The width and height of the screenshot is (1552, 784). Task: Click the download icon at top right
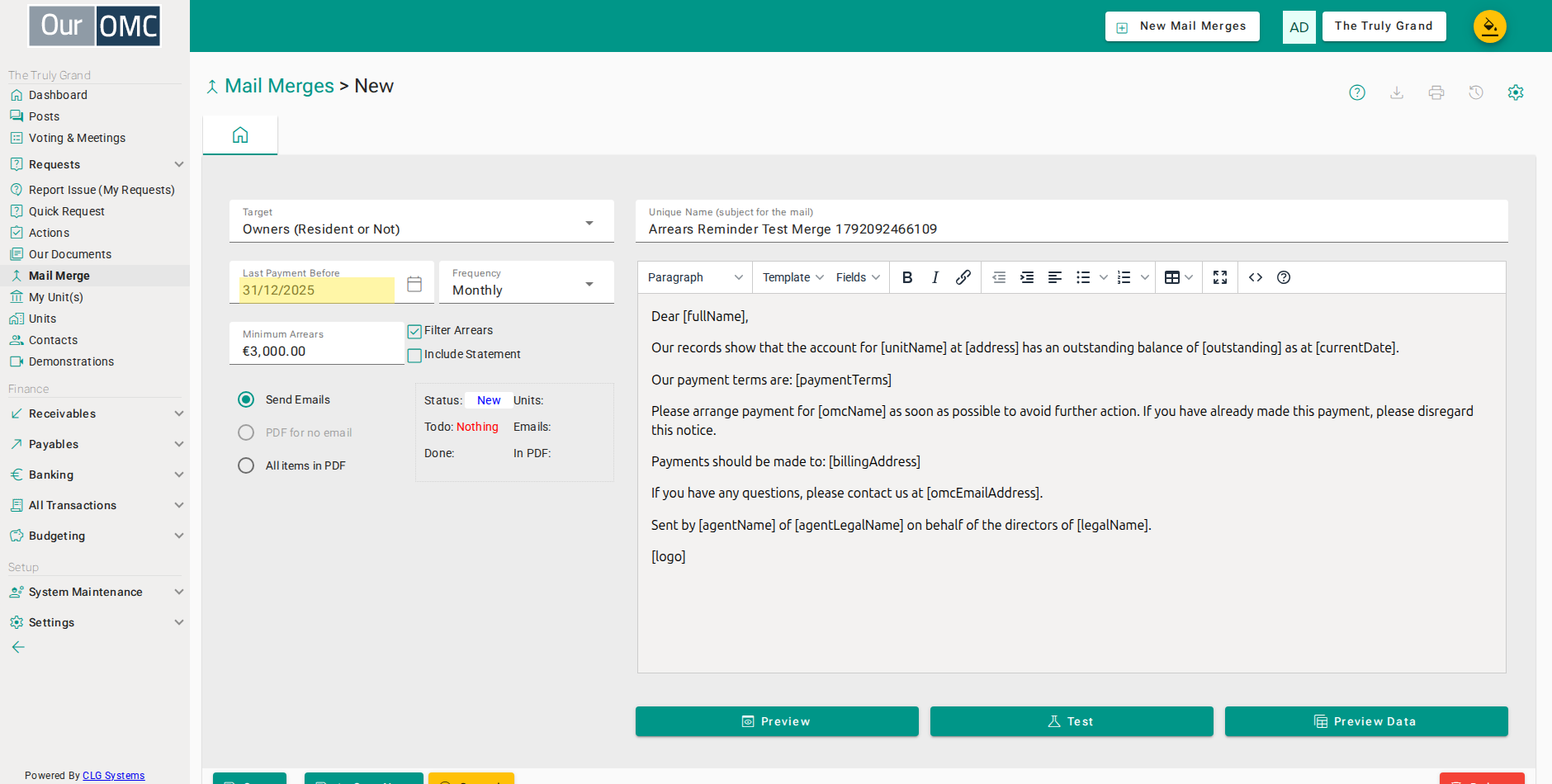(1397, 92)
